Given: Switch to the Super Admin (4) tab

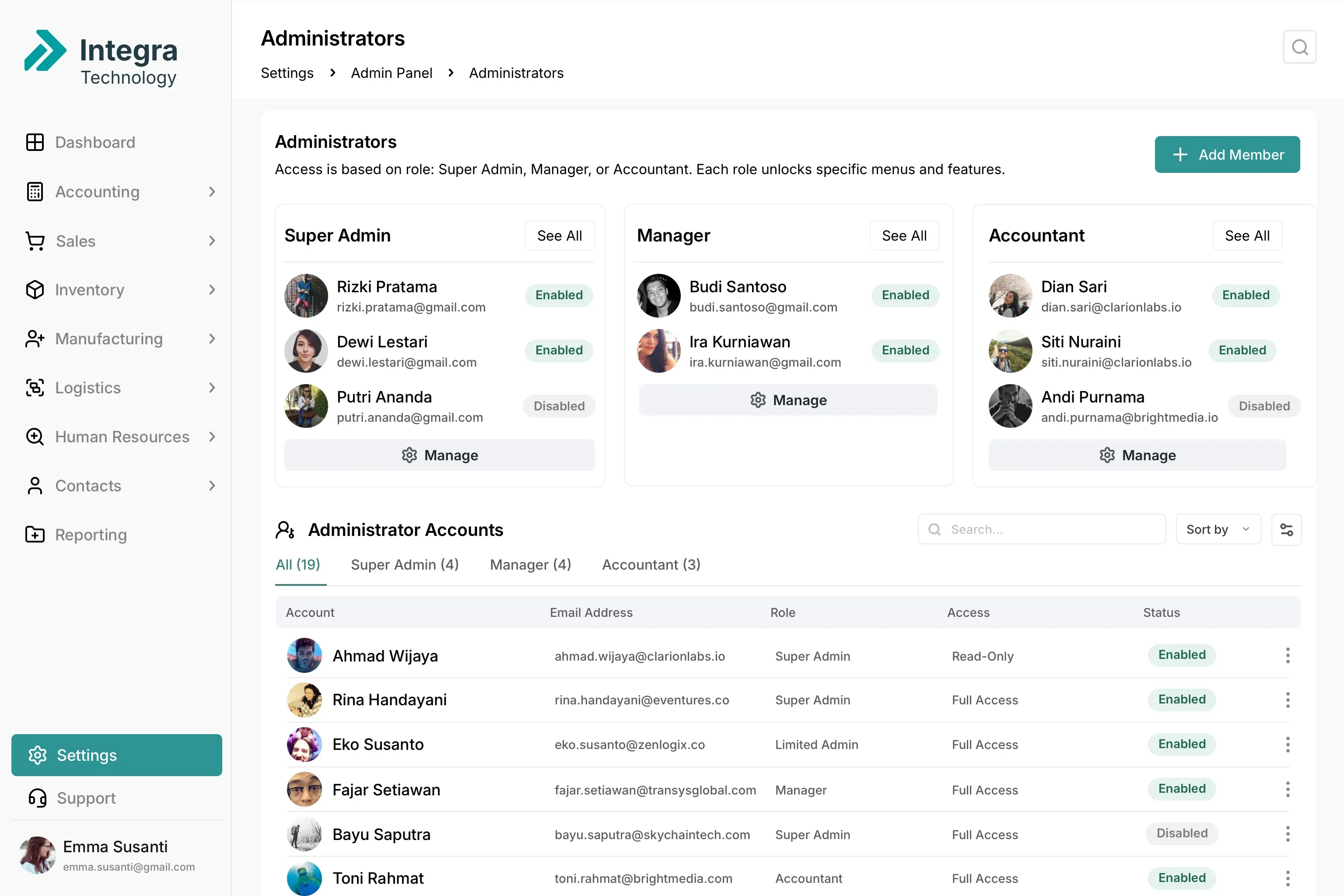Looking at the screenshot, I should pyautogui.click(x=405, y=564).
